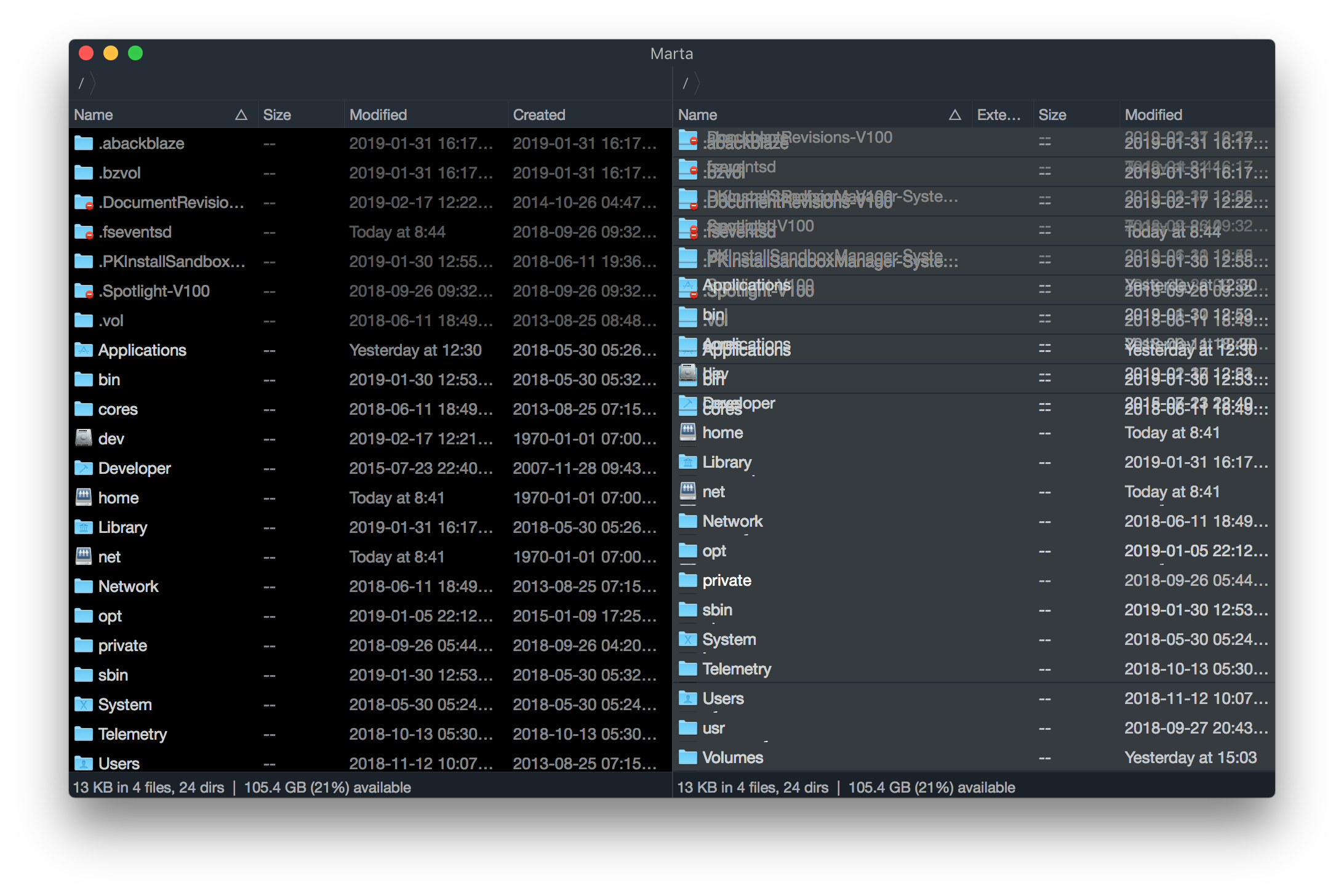Select the net network drive icon
The height and width of the screenshot is (896, 1344).
83,556
